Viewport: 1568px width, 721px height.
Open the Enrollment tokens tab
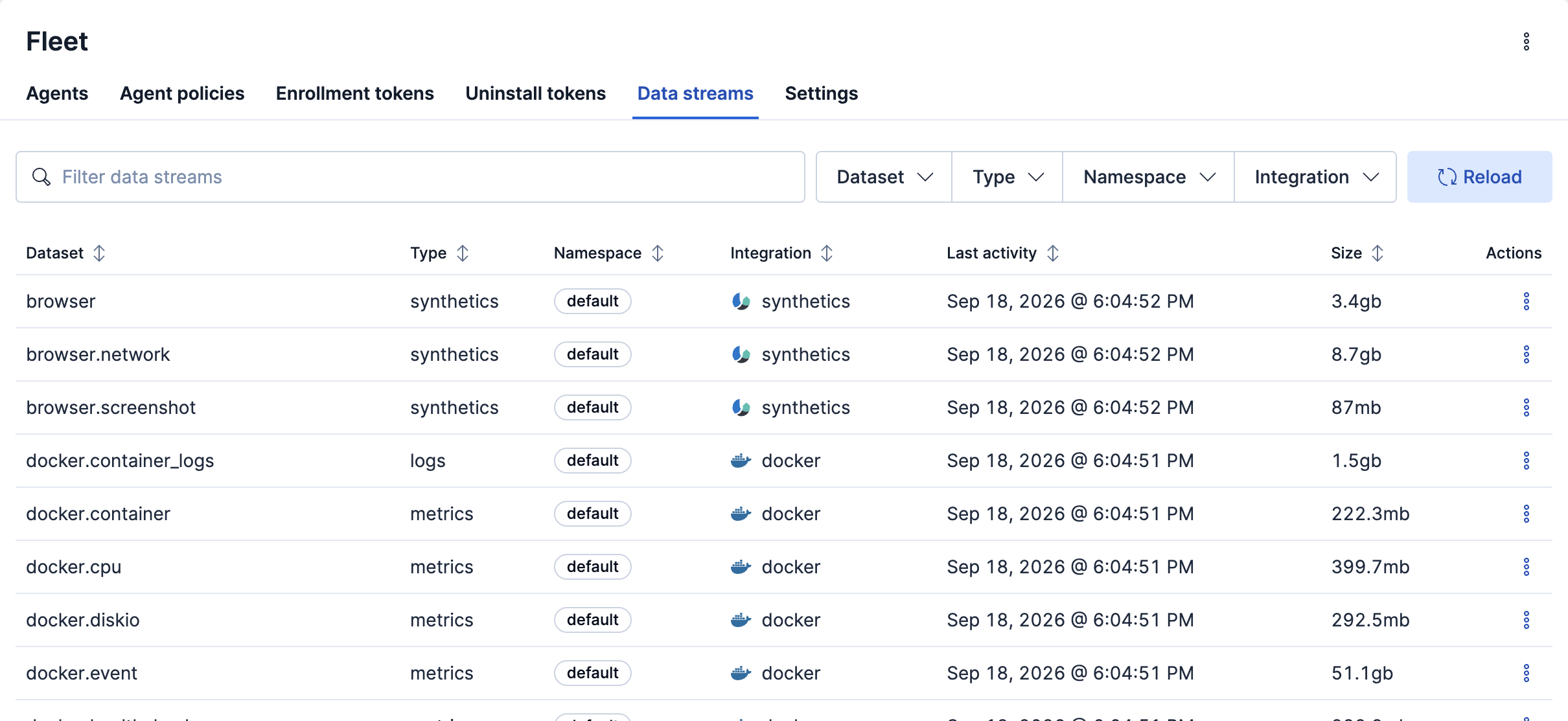(355, 93)
